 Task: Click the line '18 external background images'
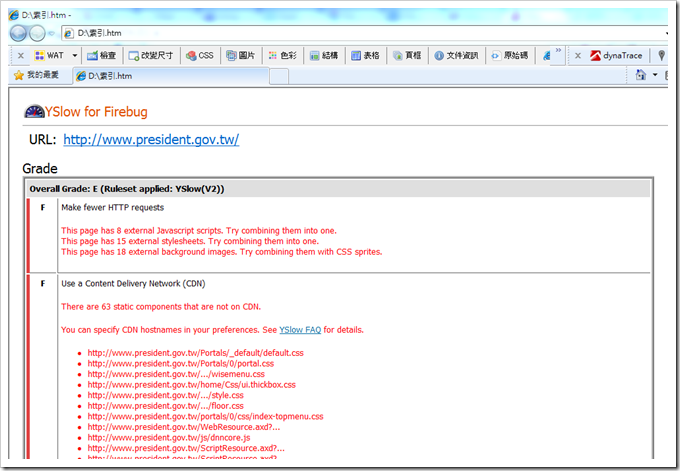pyautogui.click(x=222, y=252)
